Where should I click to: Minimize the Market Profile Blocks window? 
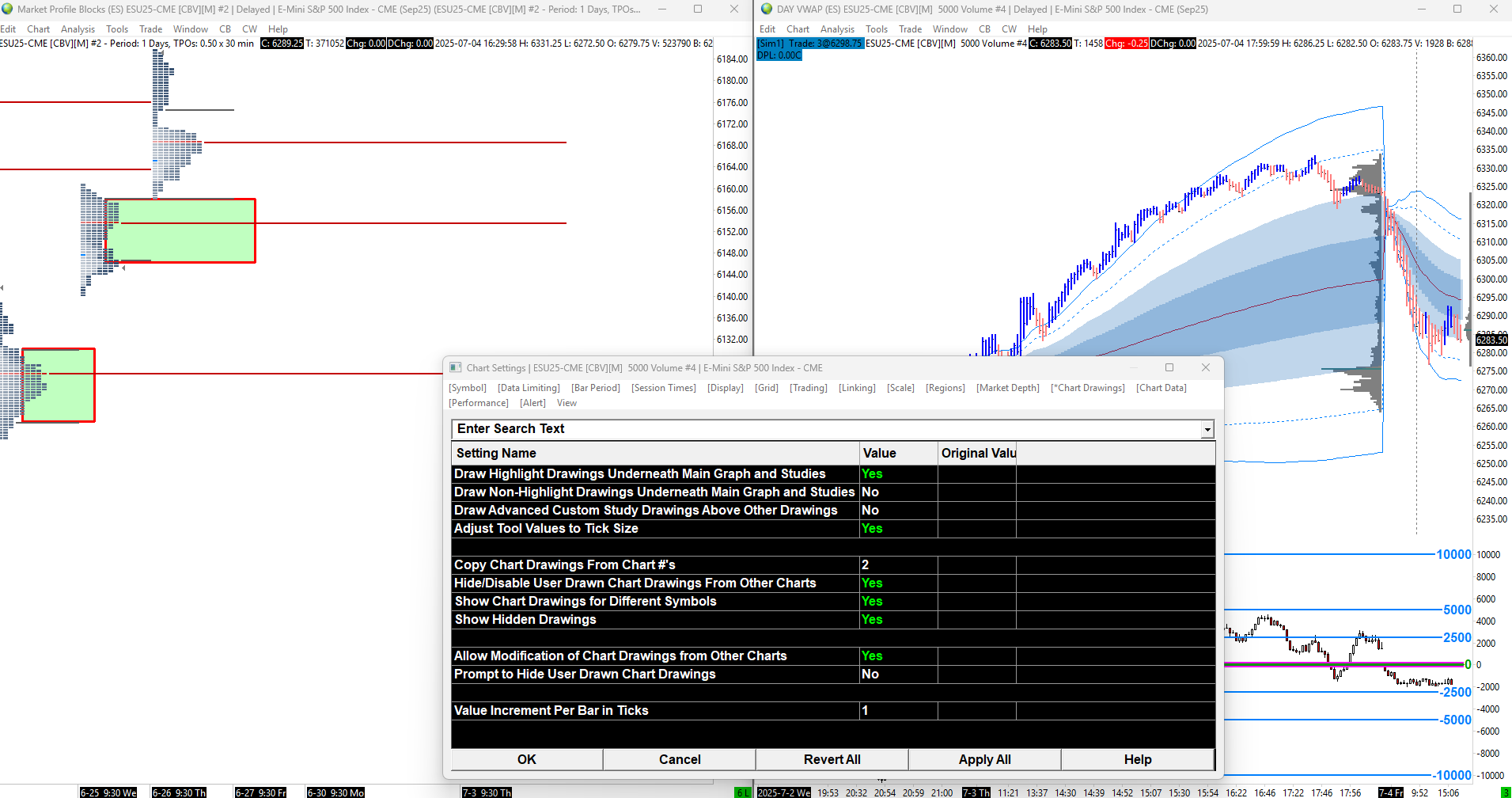661,9
